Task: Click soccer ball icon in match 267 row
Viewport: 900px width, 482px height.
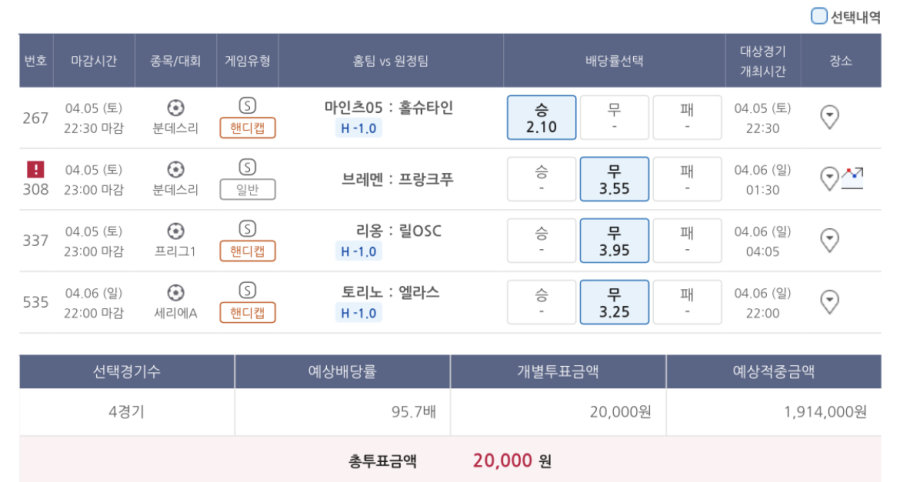Action: click(x=176, y=108)
